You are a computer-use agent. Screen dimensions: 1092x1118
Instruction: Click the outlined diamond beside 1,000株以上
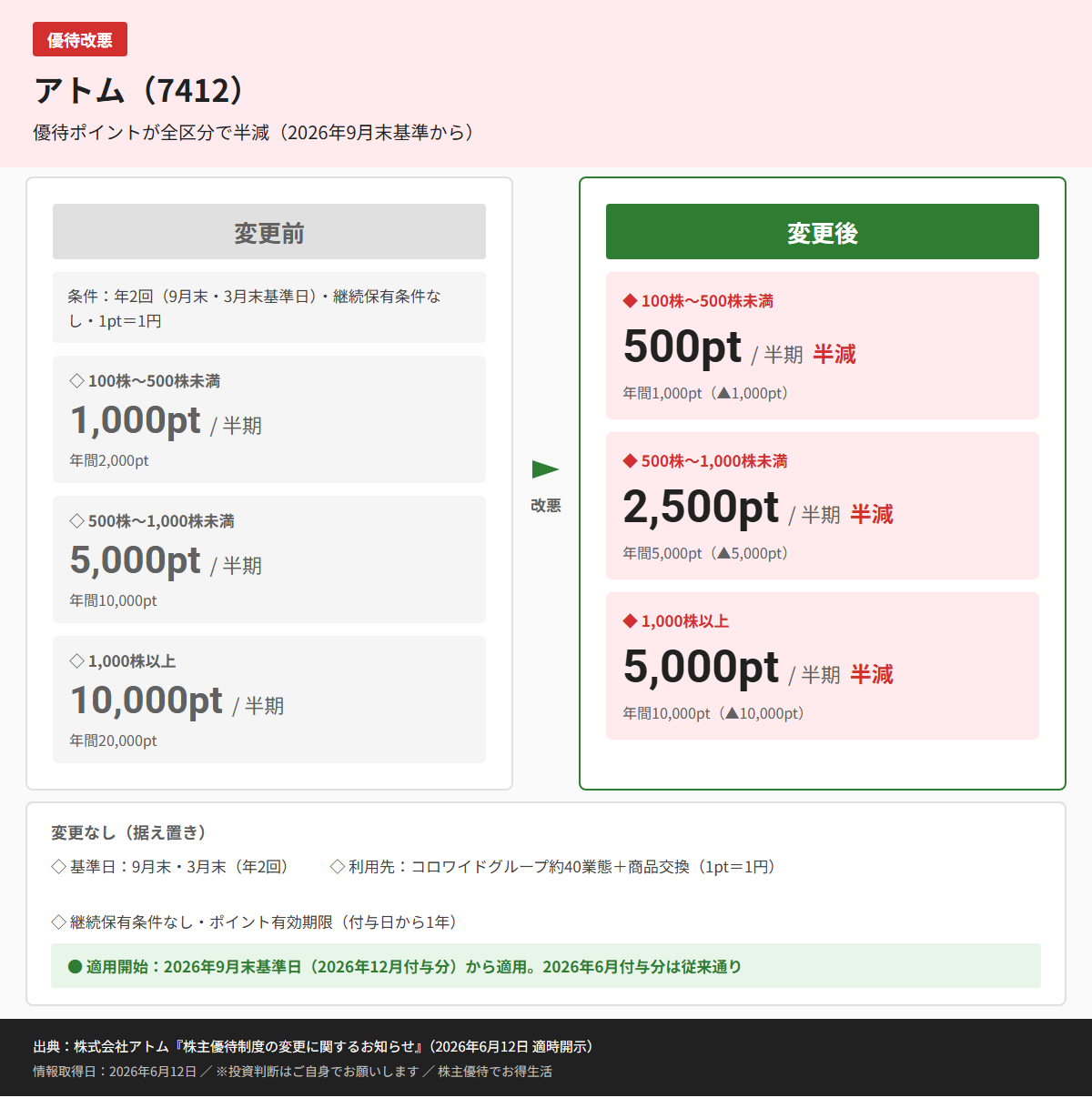77,661
